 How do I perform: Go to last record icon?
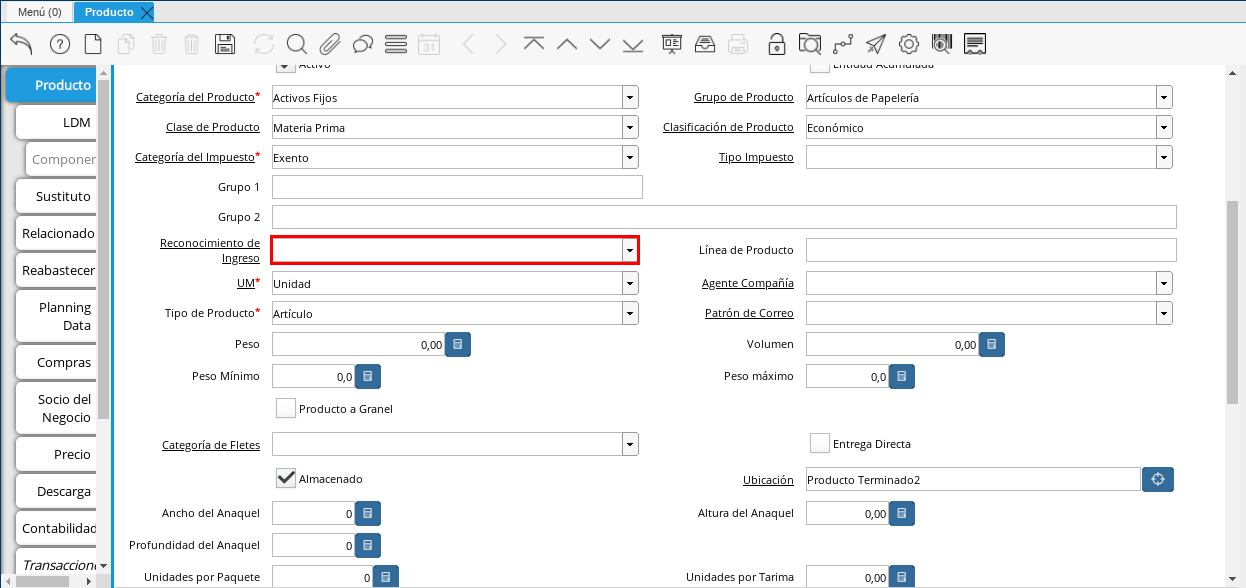pos(633,44)
